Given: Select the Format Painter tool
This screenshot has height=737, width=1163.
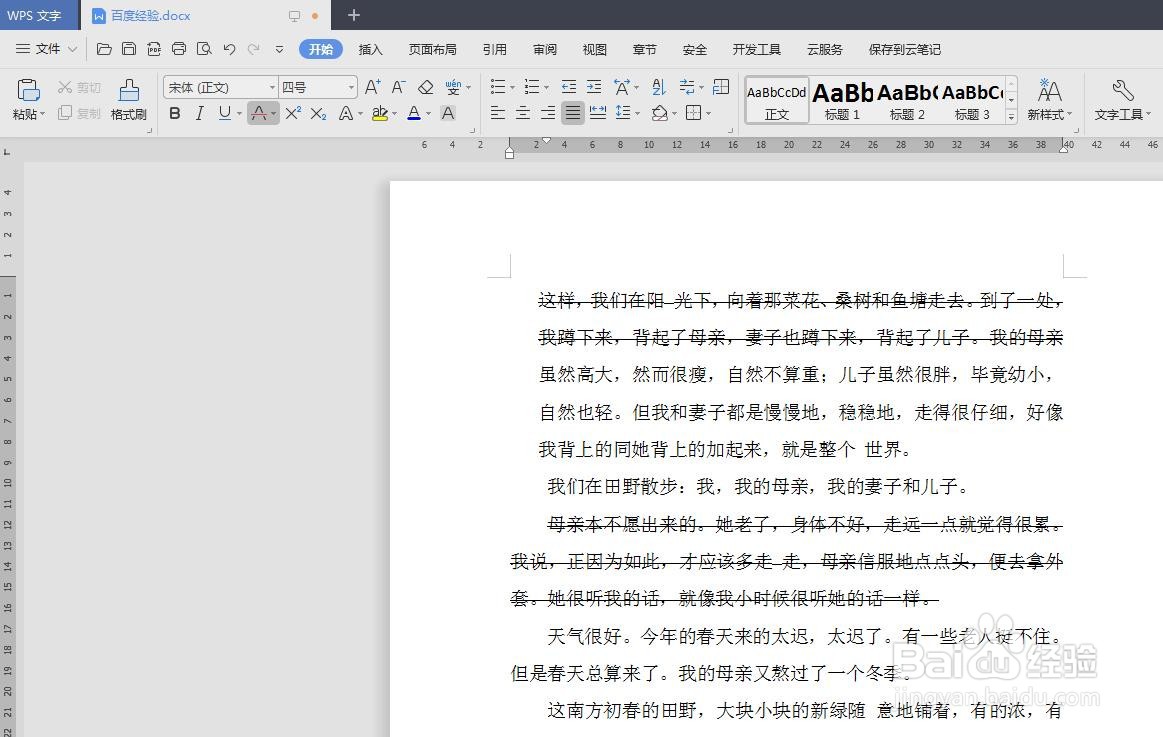Looking at the screenshot, I should (x=128, y=98).
